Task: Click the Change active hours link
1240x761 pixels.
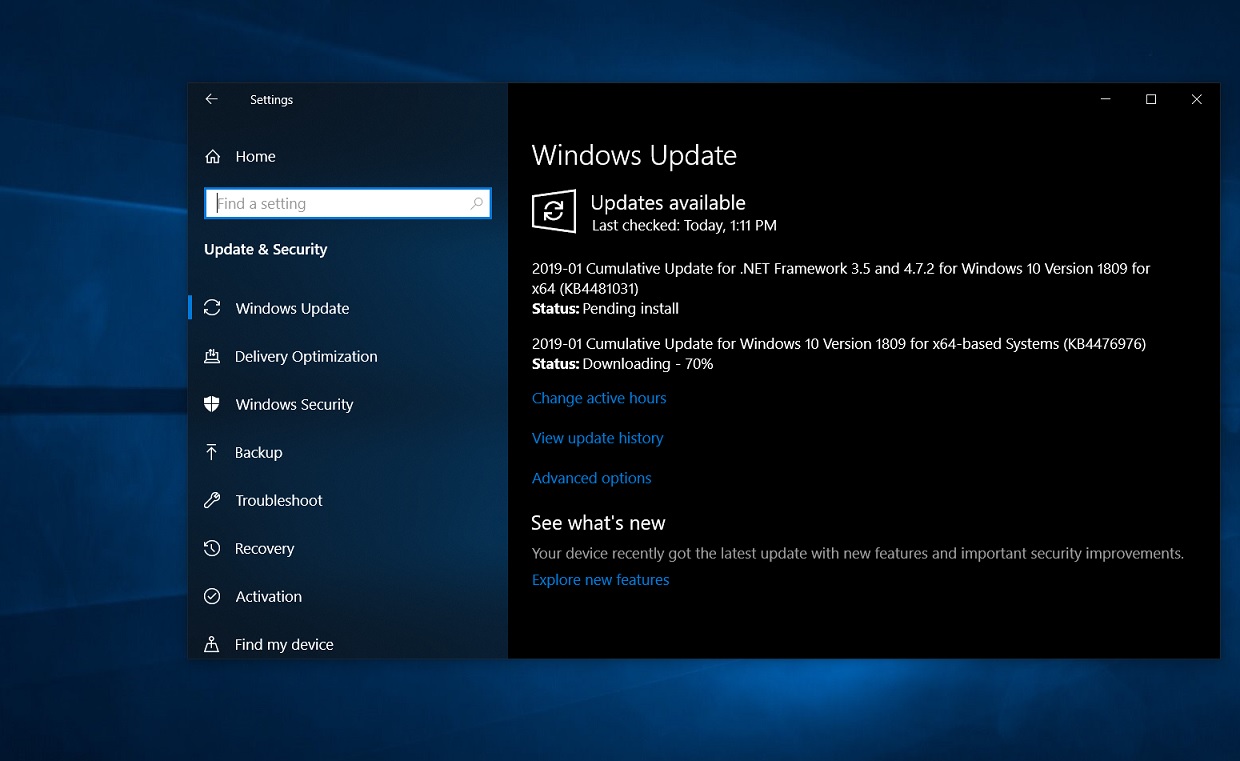Action: point(599,398)
